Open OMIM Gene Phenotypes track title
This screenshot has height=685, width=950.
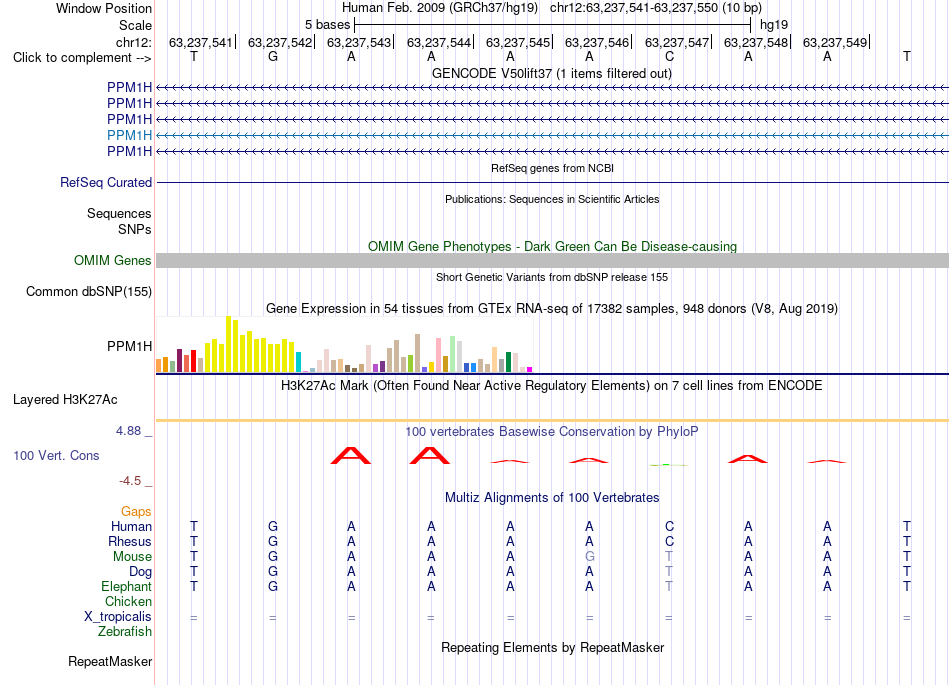[552, 247]
